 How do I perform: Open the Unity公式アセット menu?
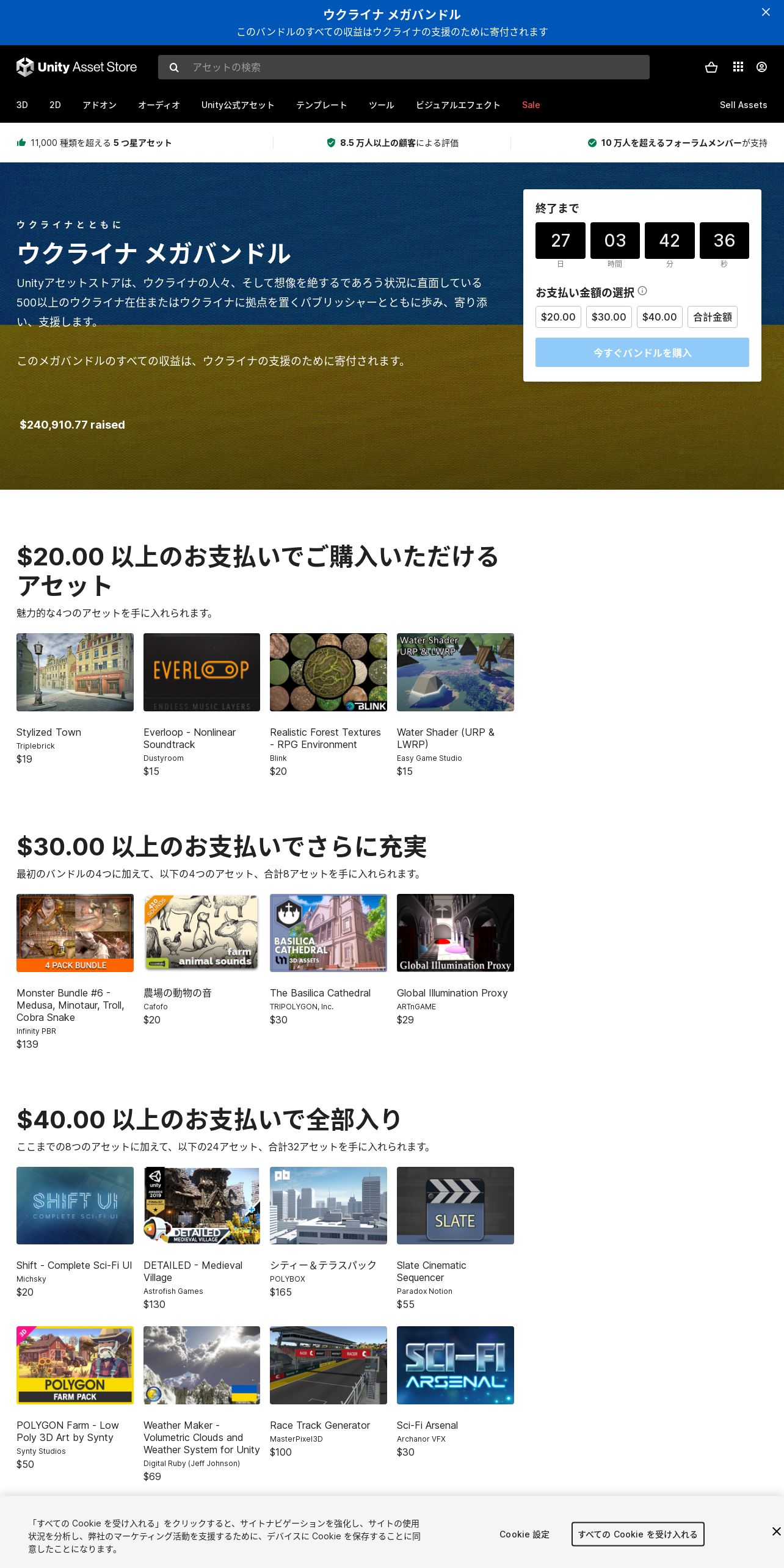pos(238,105)
